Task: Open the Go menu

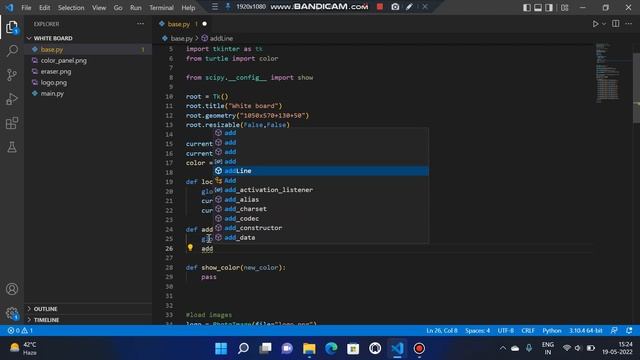Action: coord(118,8)
